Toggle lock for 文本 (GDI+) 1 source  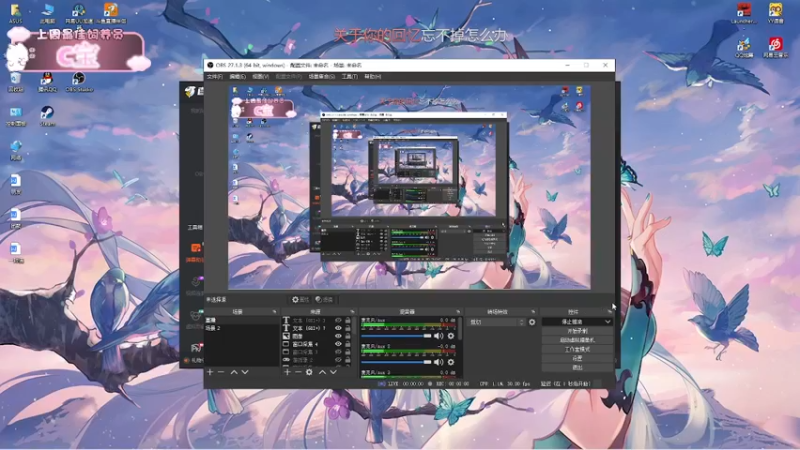[348, 328]
